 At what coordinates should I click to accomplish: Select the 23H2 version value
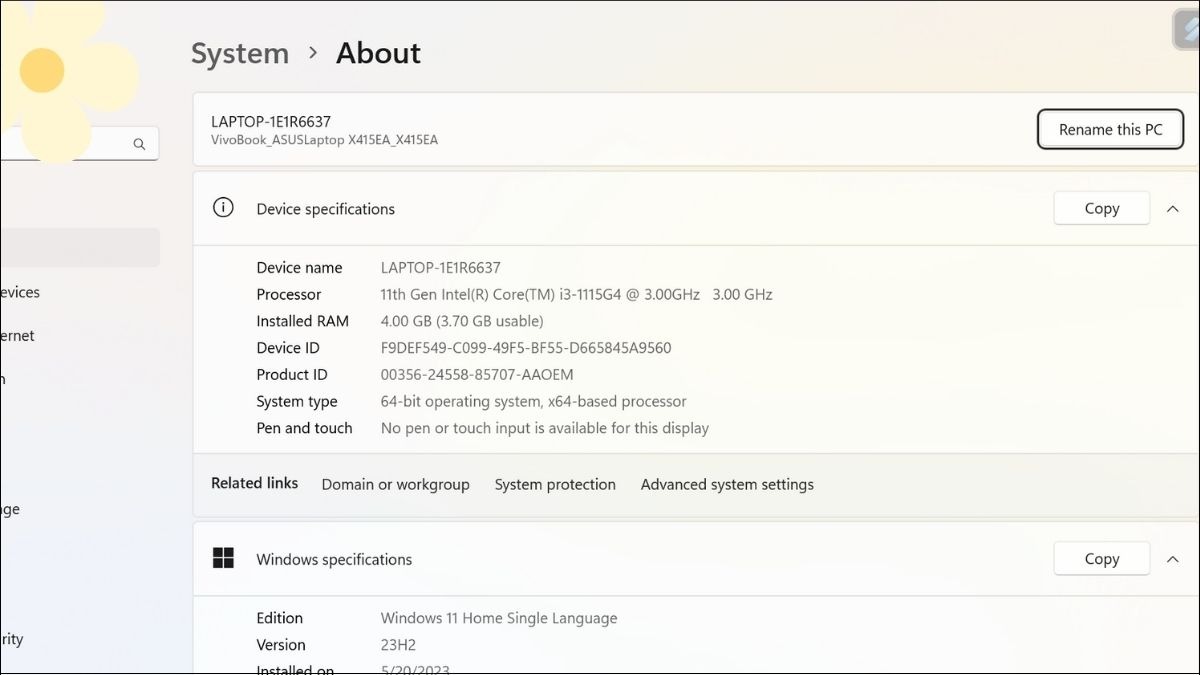tap(400, 645)
